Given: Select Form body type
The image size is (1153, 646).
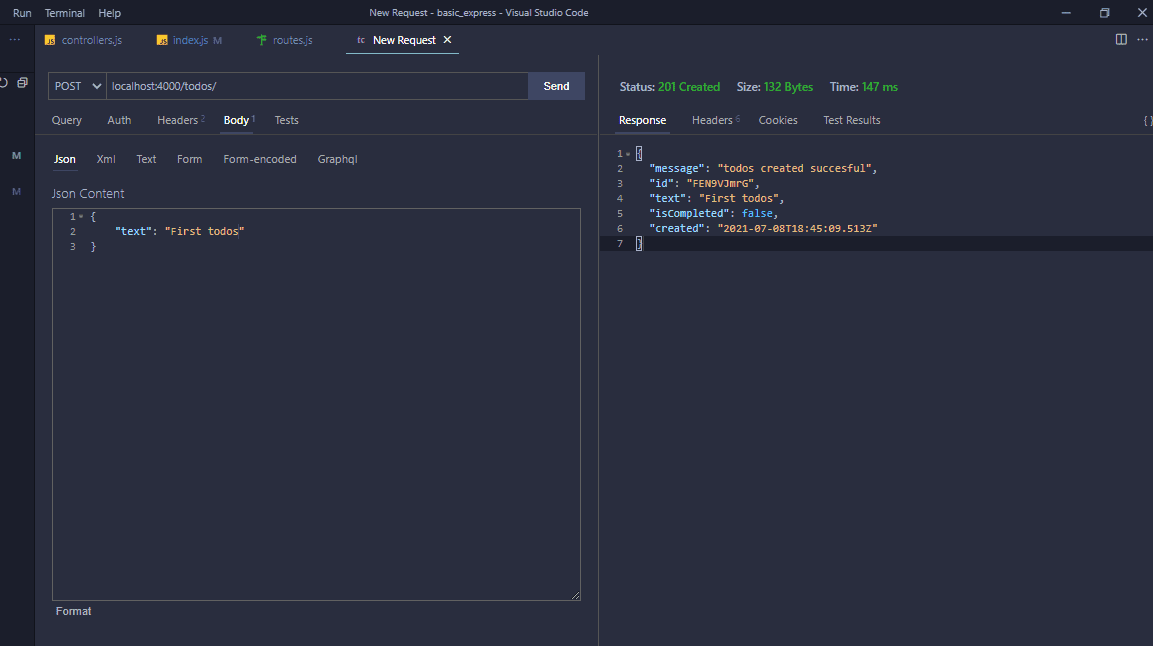Looking at the screenshot, I should point(190,159).
